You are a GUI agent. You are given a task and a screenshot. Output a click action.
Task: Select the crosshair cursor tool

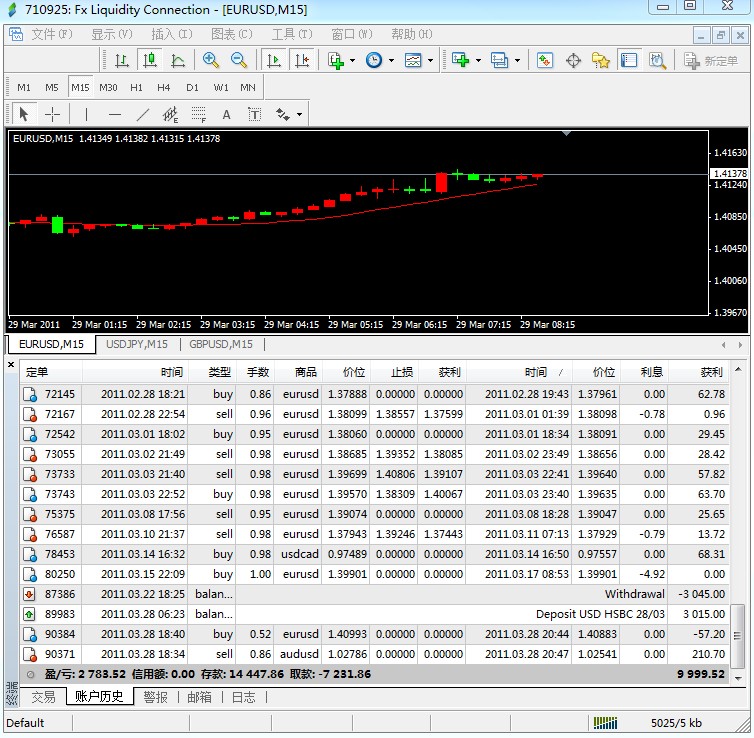coord(53,114)
